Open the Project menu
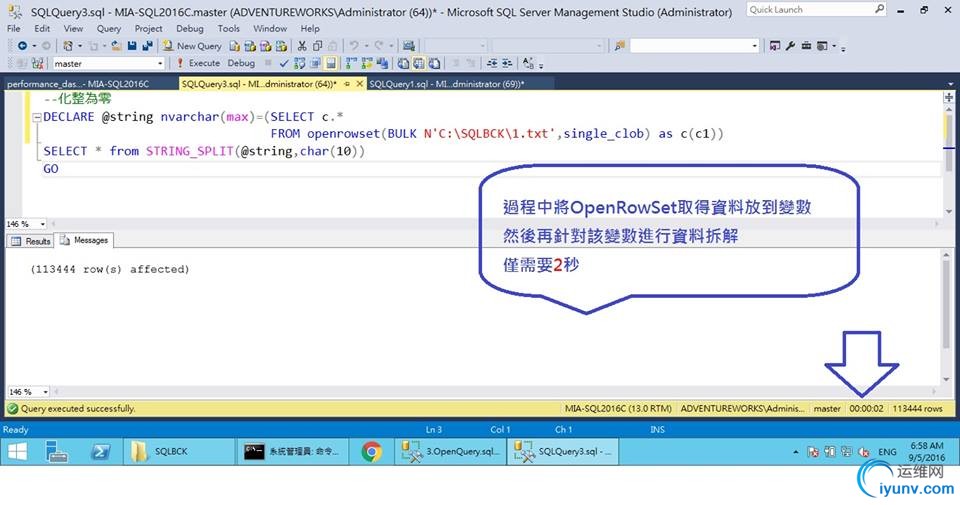Image resolution: width=960 pixels, height=505 pixels. (x=148, y=28)
